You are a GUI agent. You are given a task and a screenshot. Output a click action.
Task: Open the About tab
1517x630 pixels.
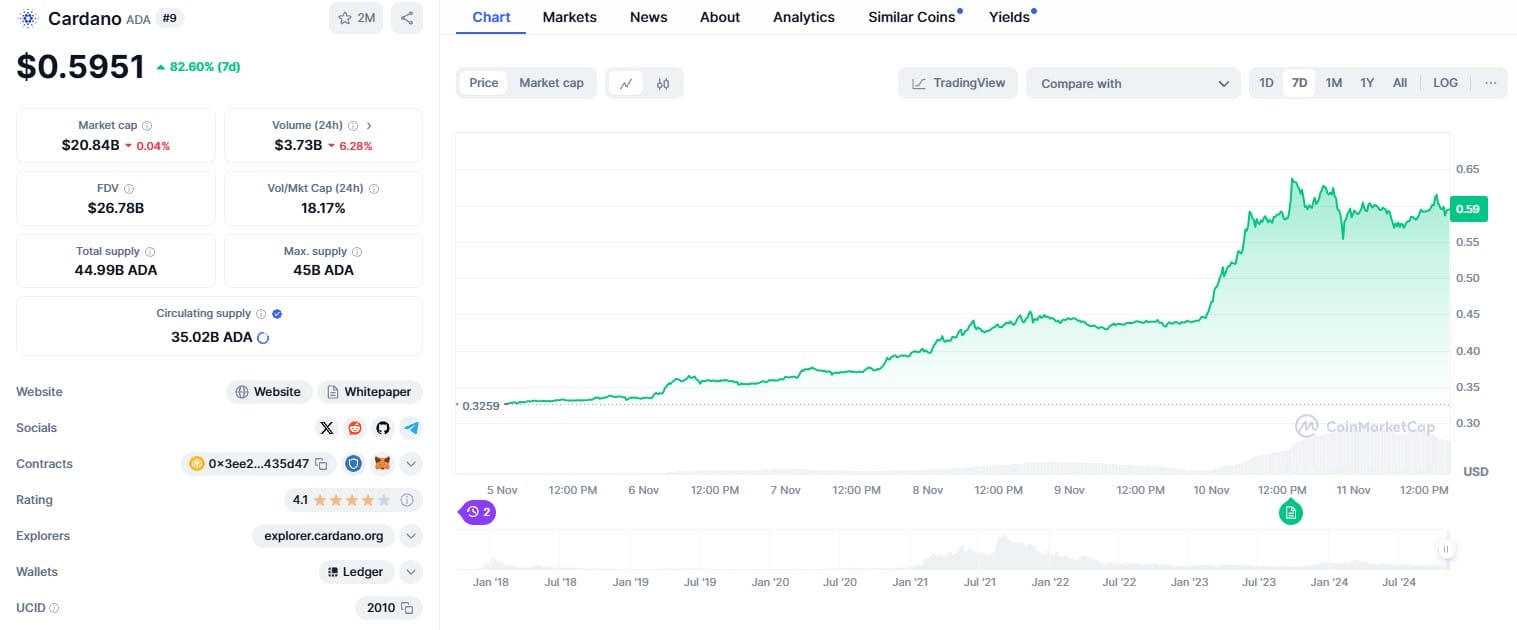[x=720, y=17]
